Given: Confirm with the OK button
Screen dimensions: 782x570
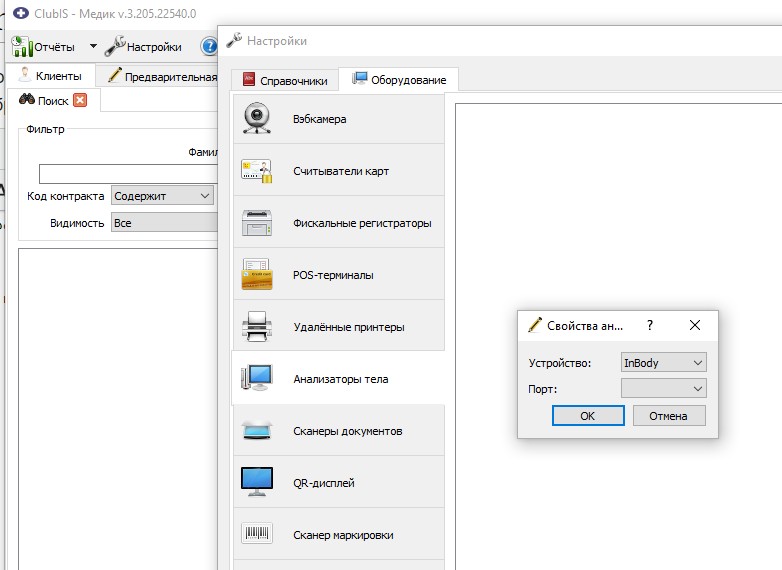Looking at the screenshot, I should click(588, 415).
